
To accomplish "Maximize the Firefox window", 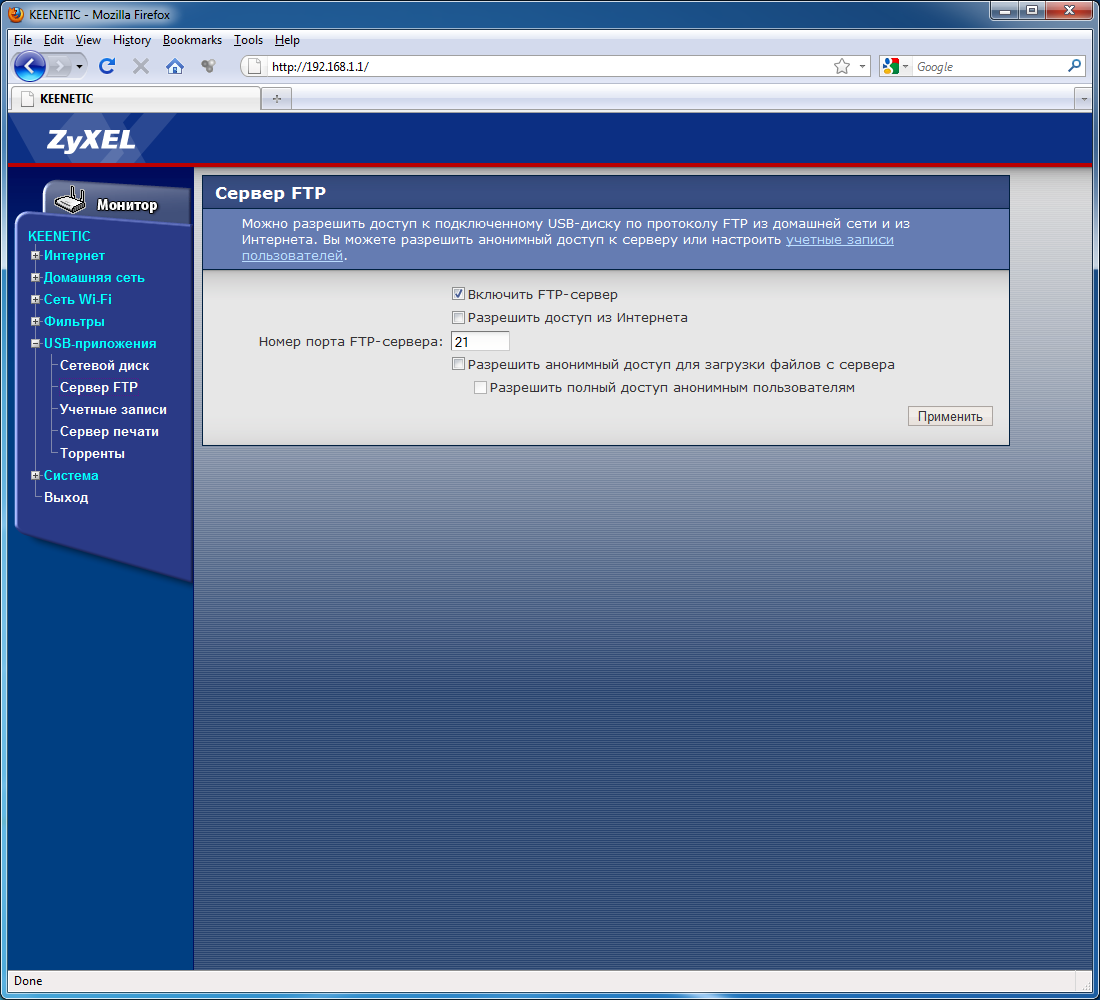I will point(1032,10).
